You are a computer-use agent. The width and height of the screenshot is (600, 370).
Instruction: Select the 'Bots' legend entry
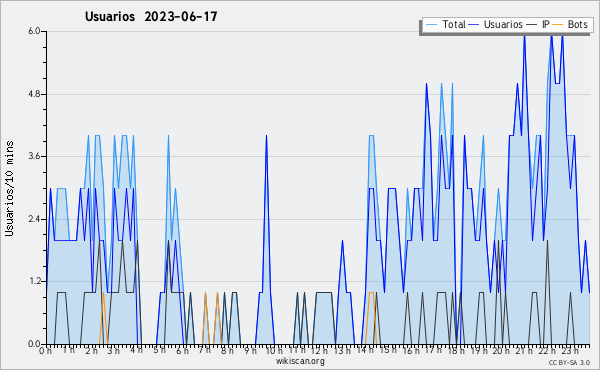pyautogui.click(x=570, y=24)
